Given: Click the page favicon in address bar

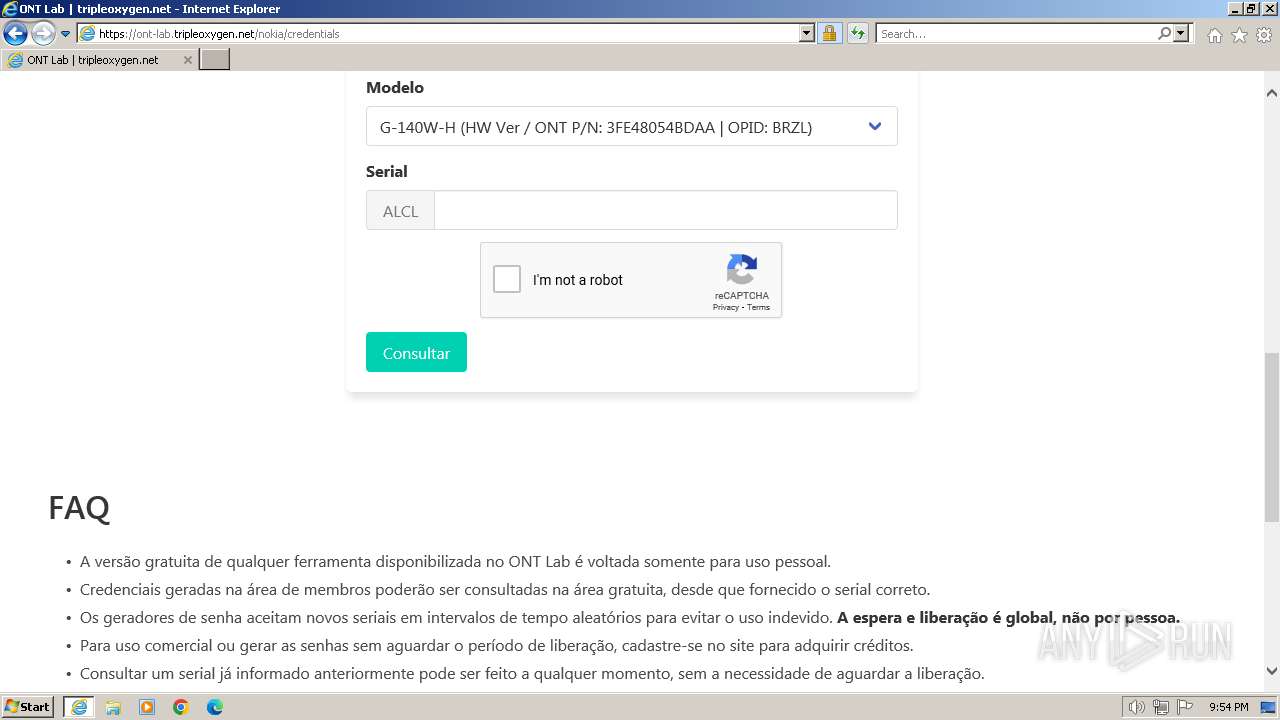Looking at the screenshot, I should [x=88, y=33].
